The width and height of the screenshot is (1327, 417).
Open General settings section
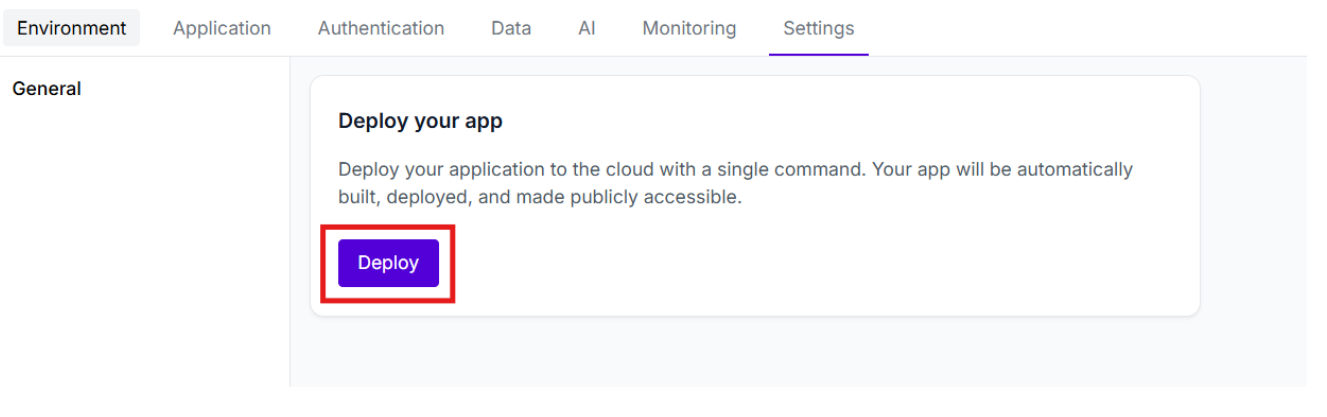pyautogui.click(x=47, y=89)
